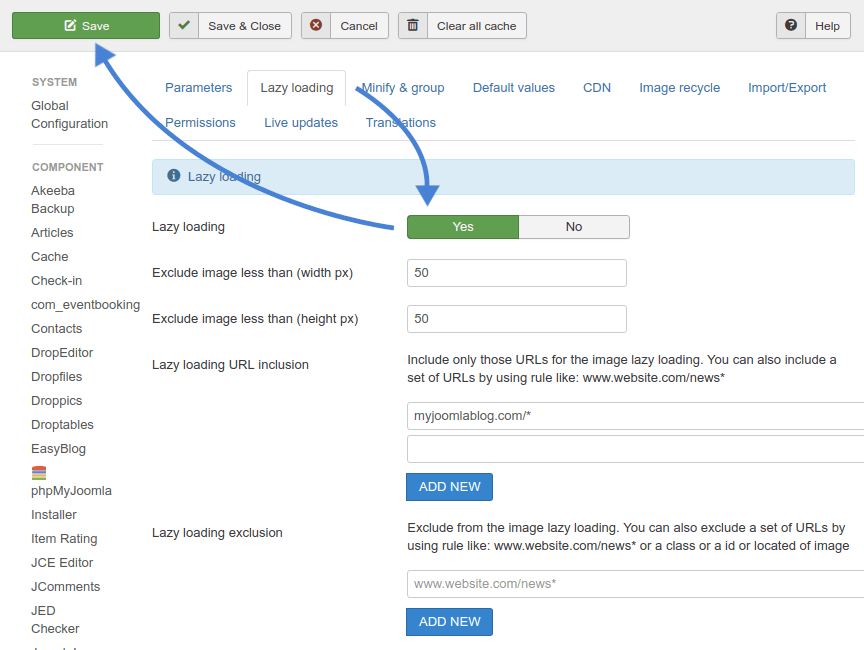Click the red Cancel icon
This screenshot has height=650, width=864.
click(316, 26)
